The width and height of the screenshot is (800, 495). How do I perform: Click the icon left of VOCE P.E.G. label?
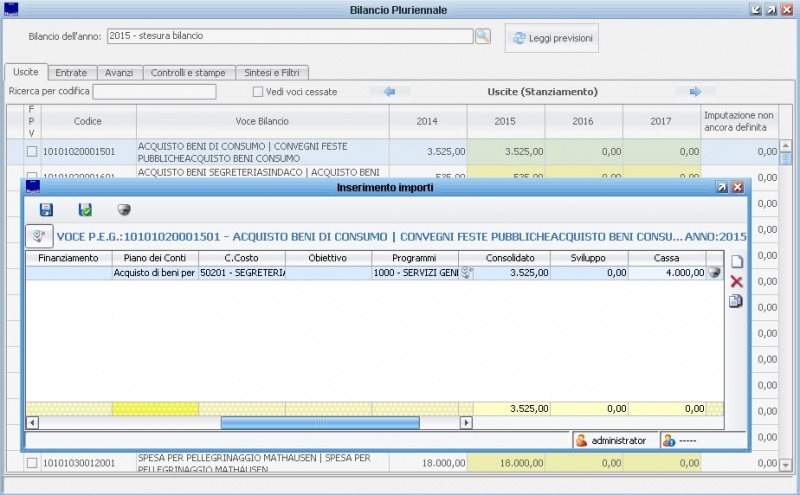(39, 236)
